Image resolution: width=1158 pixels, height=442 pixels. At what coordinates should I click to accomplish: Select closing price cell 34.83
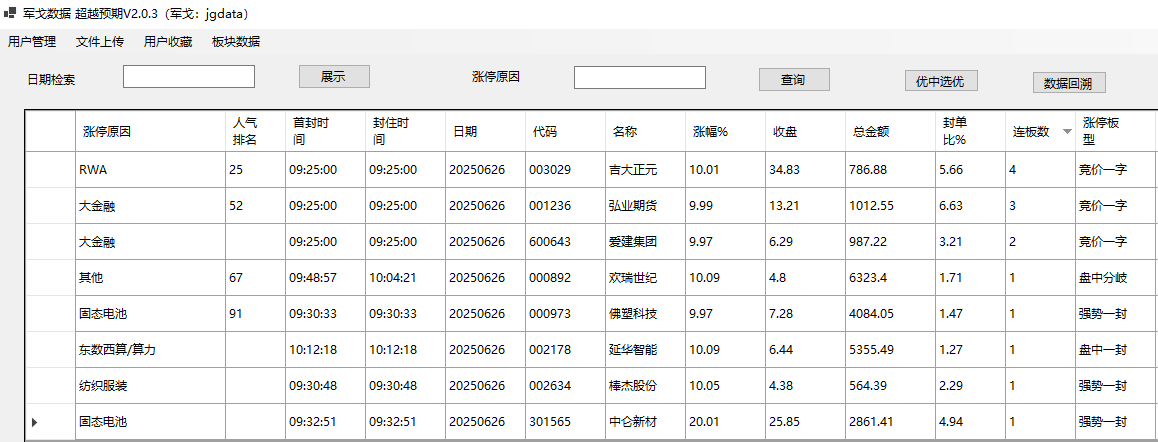click(x=806, y=170)
